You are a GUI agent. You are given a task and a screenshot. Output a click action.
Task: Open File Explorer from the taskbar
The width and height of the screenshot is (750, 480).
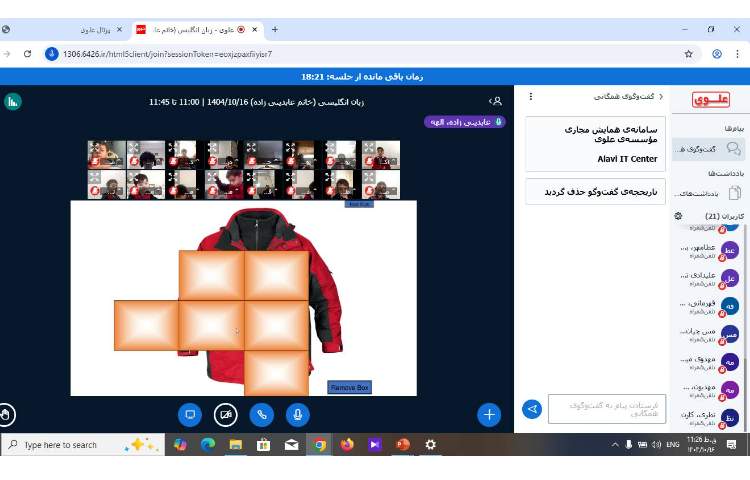point(235,445)
